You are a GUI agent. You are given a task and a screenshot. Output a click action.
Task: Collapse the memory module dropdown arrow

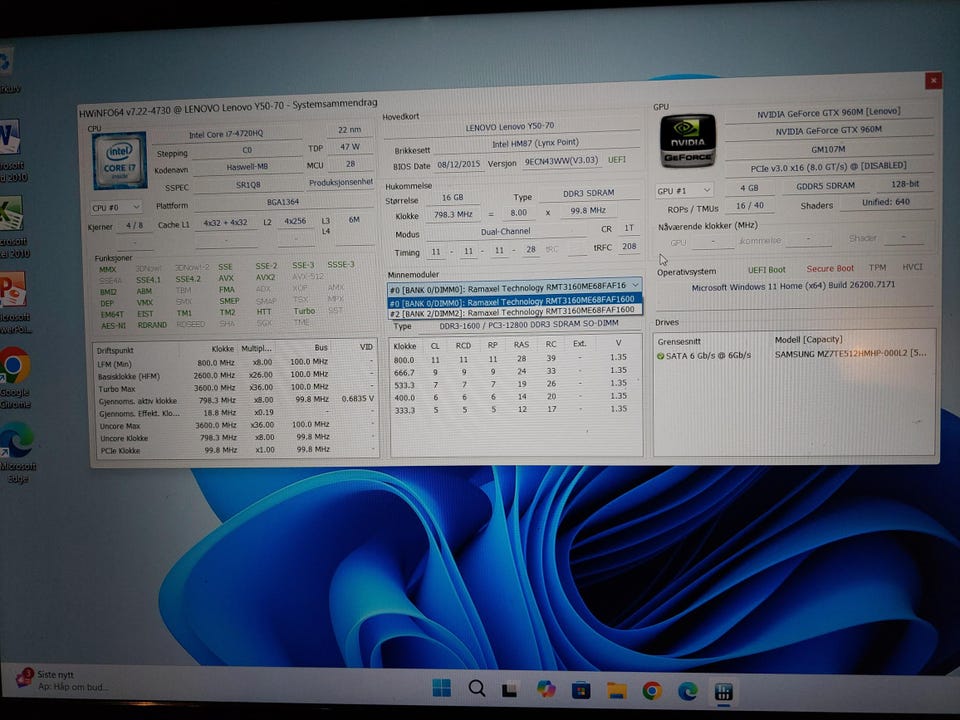pyautogui.click(x=636, y=285)
